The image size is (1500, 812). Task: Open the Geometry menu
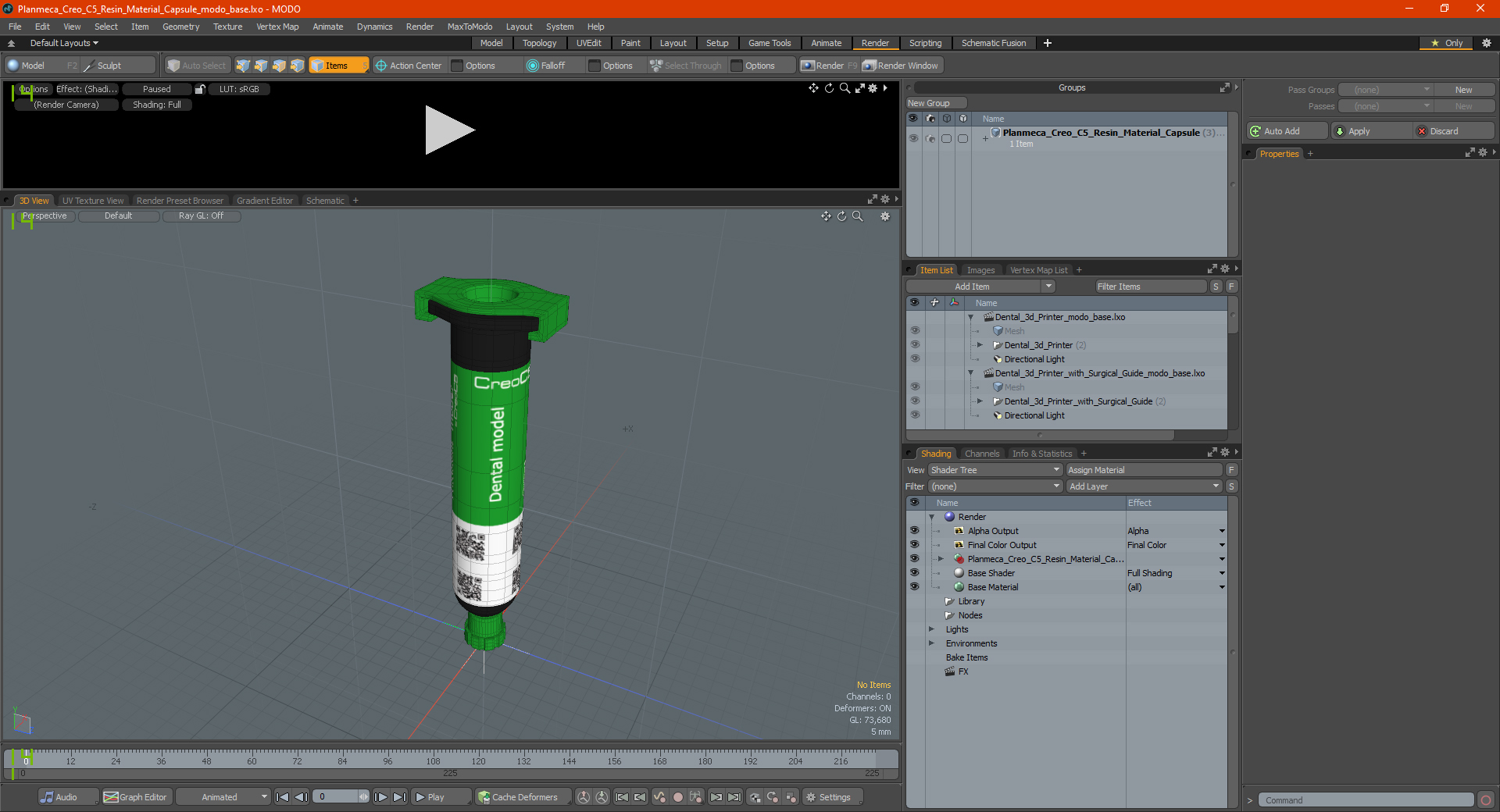point(180,27)
